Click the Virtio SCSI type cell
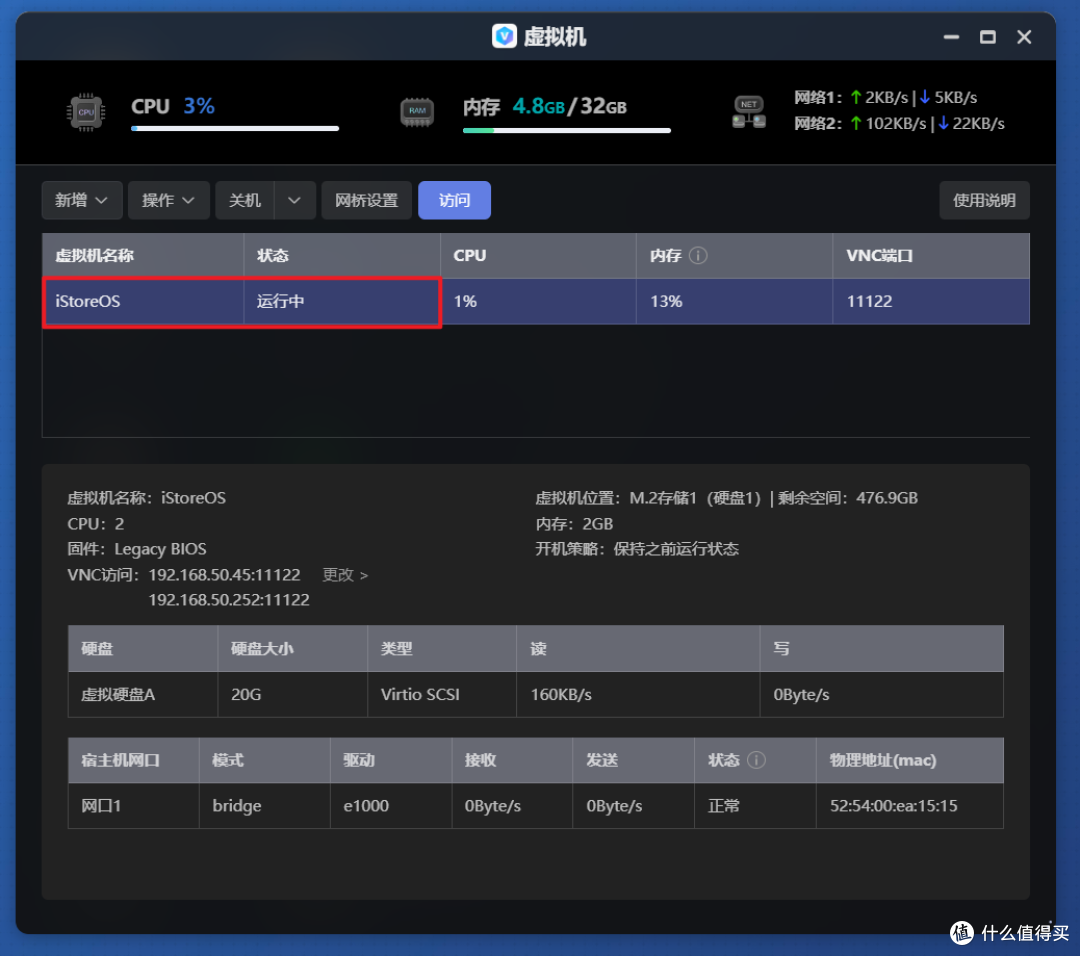Image resolution: width=1080 pixels, height=956 pixels. [442, 694]
